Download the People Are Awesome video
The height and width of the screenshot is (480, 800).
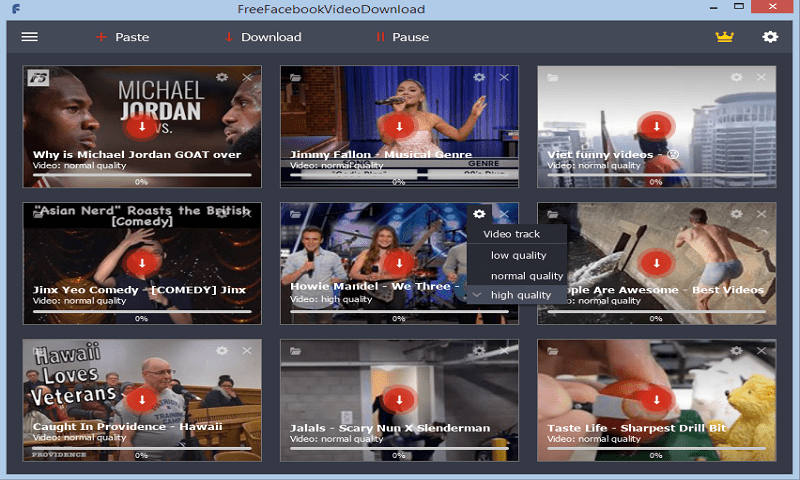coord(656,263)
